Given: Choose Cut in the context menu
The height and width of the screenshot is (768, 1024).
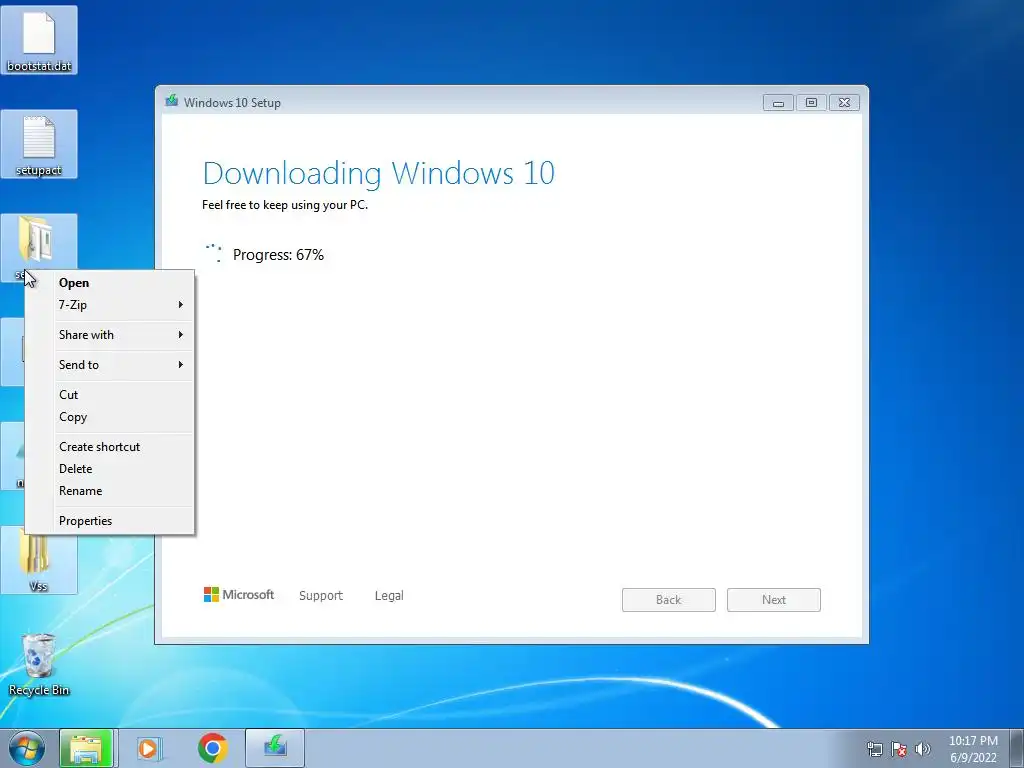Looking at the screenshot, I should pyautogui.click(x=109, y=395).
